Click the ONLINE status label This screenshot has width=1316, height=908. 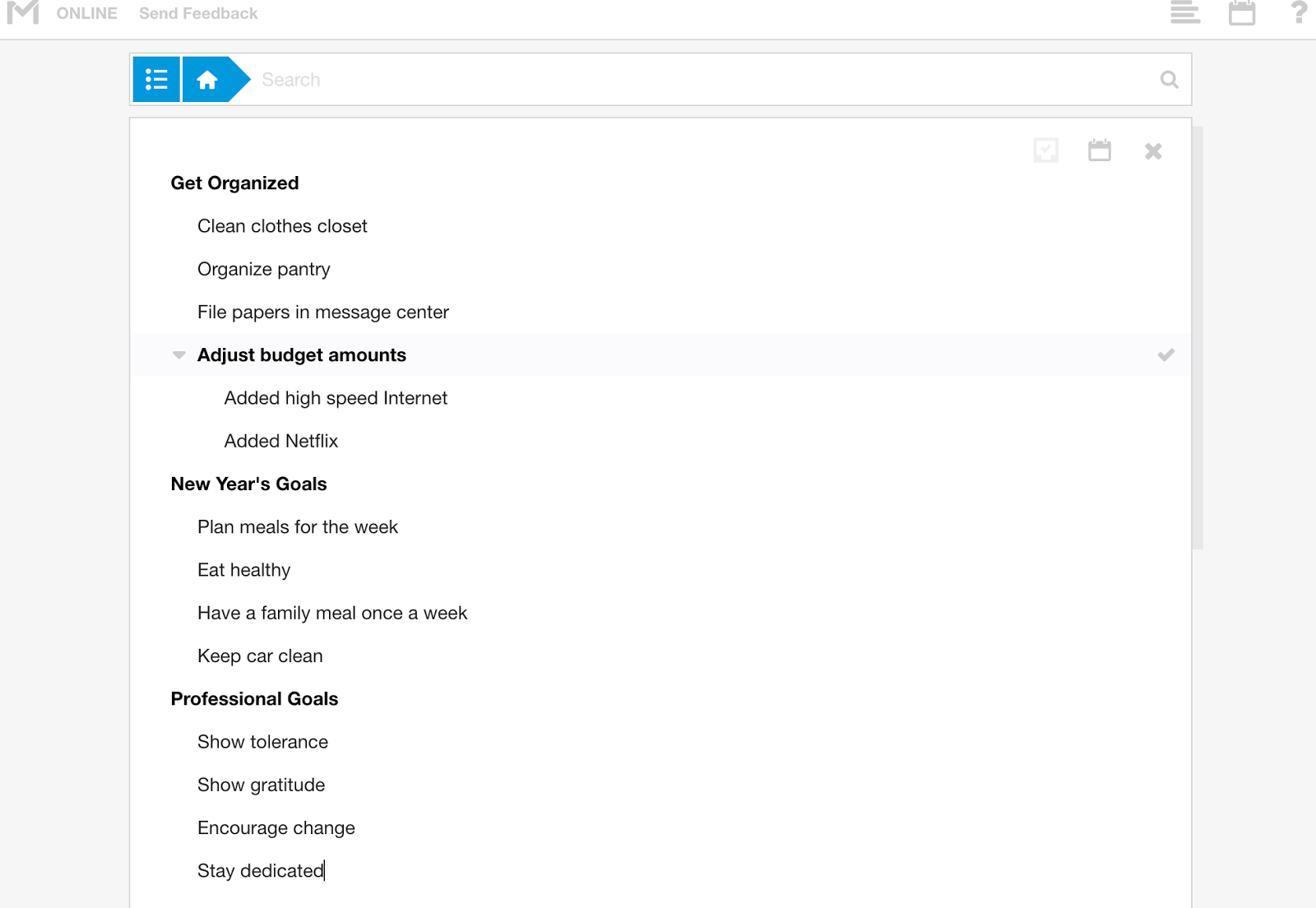[x=87, y=13]
